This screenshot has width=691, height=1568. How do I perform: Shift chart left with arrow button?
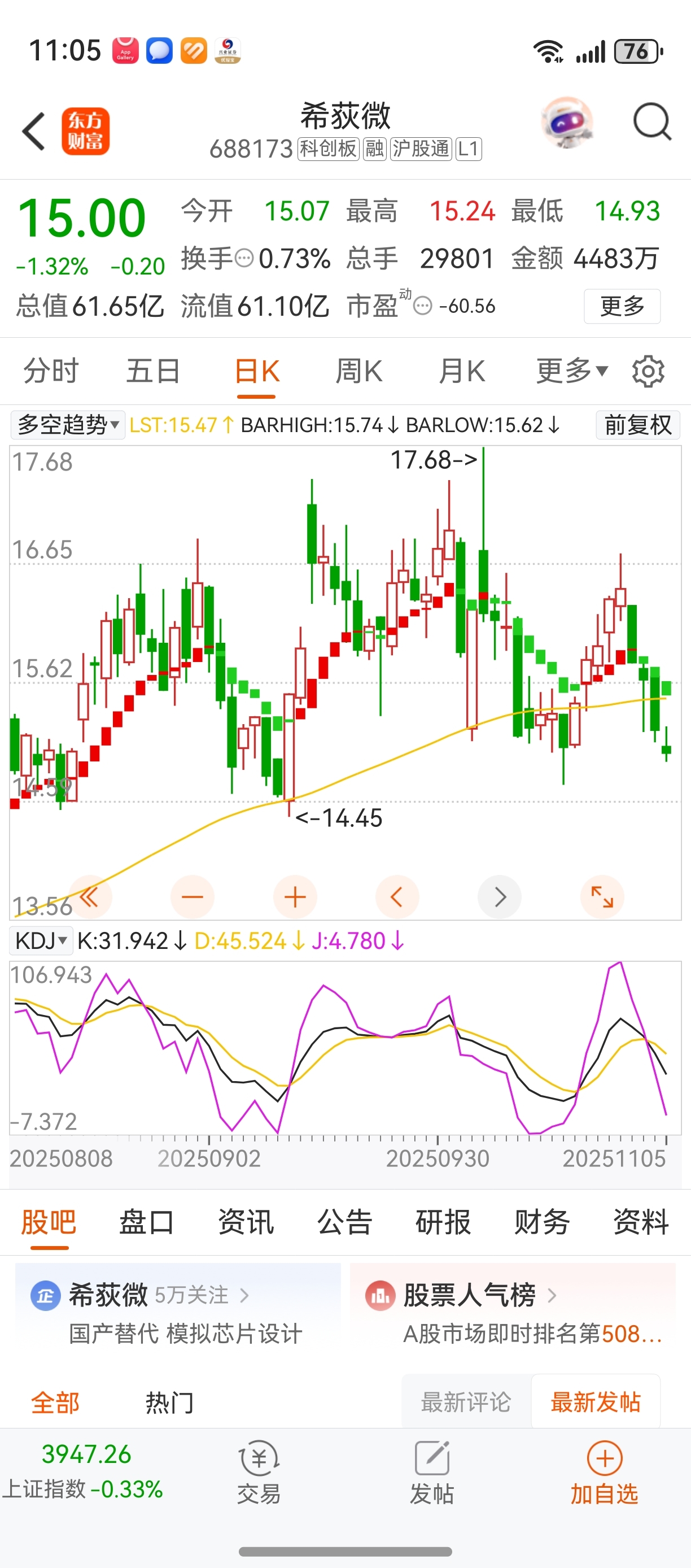(x=397, y=896)
